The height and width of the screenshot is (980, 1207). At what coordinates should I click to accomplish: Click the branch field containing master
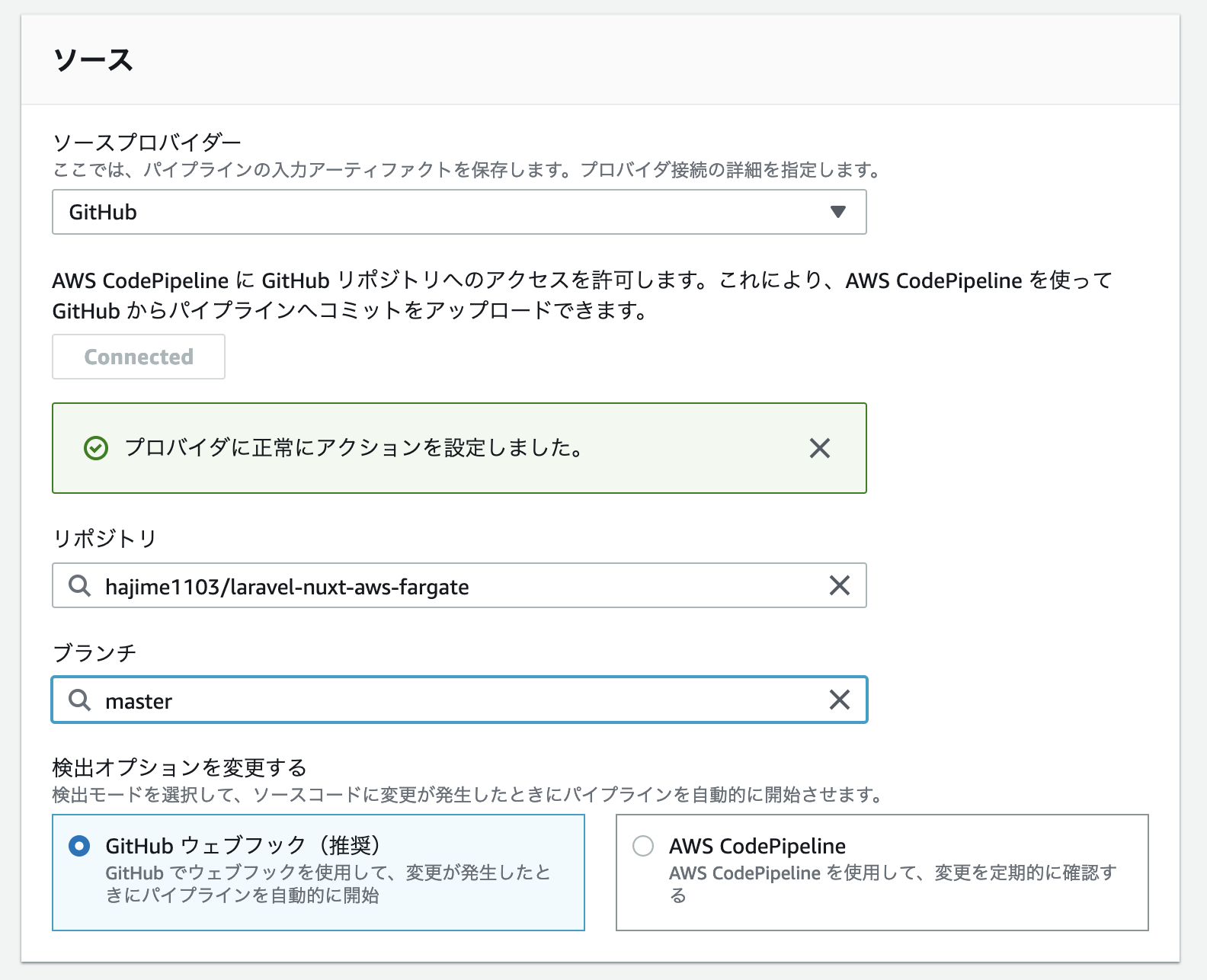coord(459,700)
